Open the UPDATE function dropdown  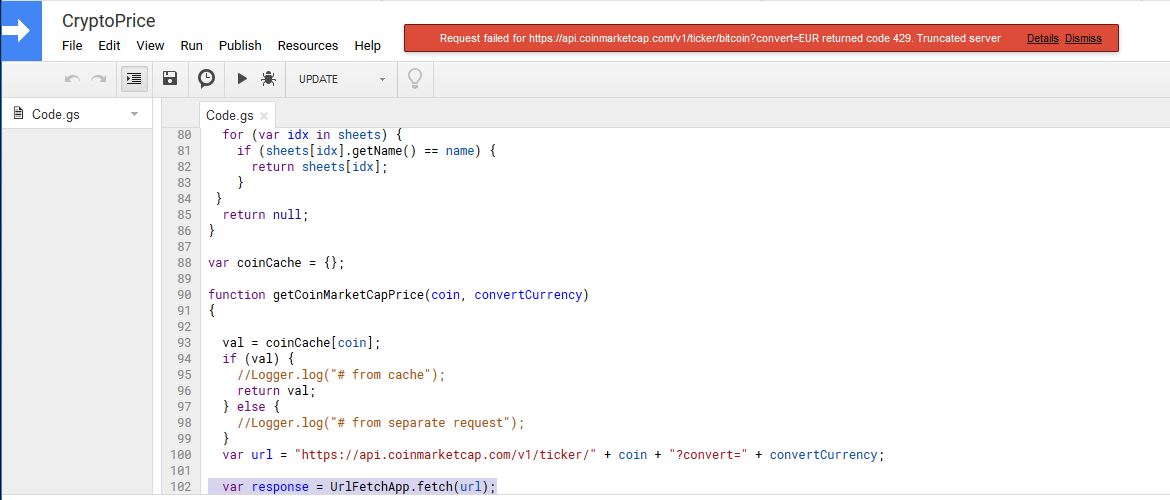coord(342,79)
